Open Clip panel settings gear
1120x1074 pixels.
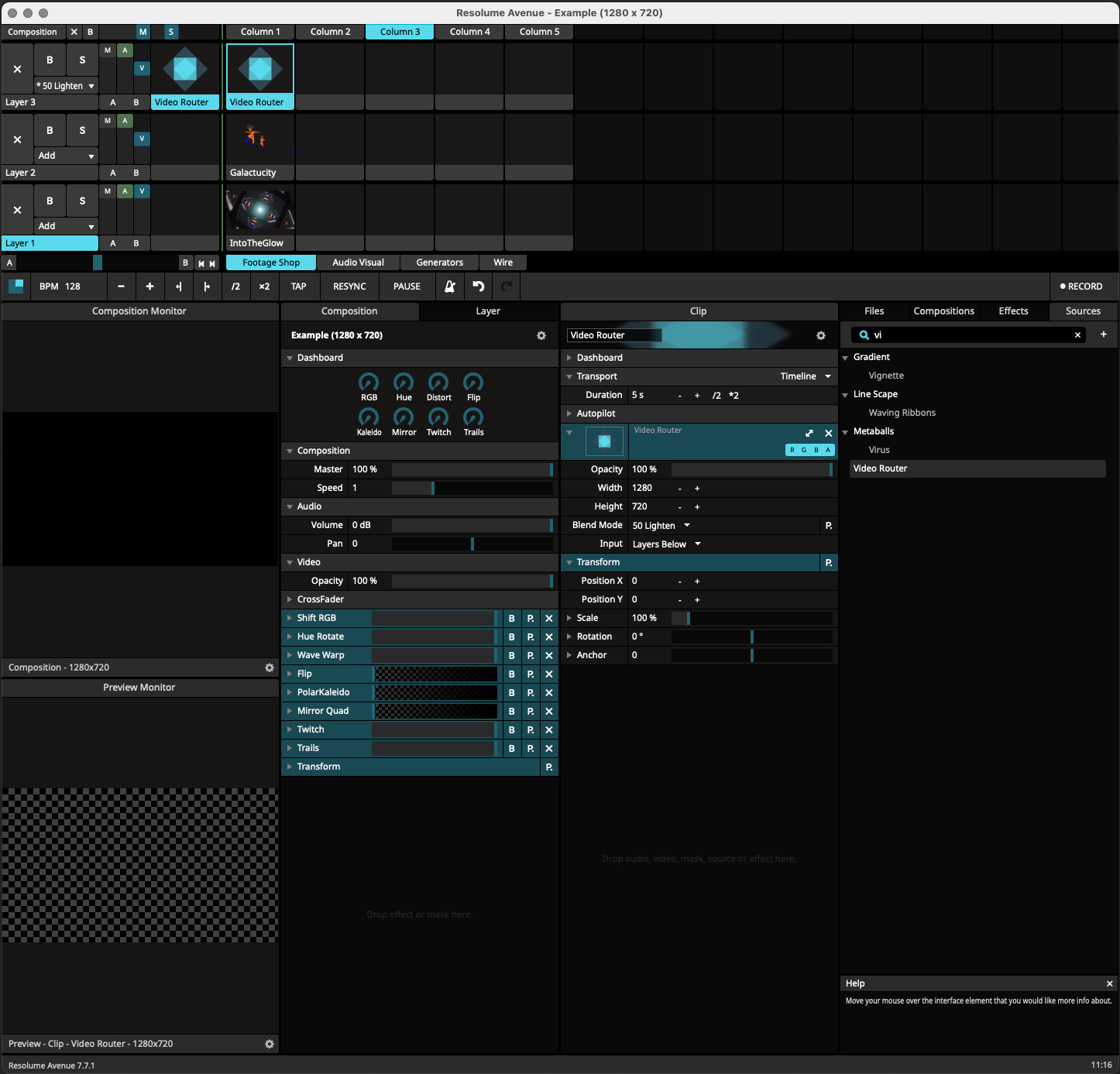[x=820, y=335]
